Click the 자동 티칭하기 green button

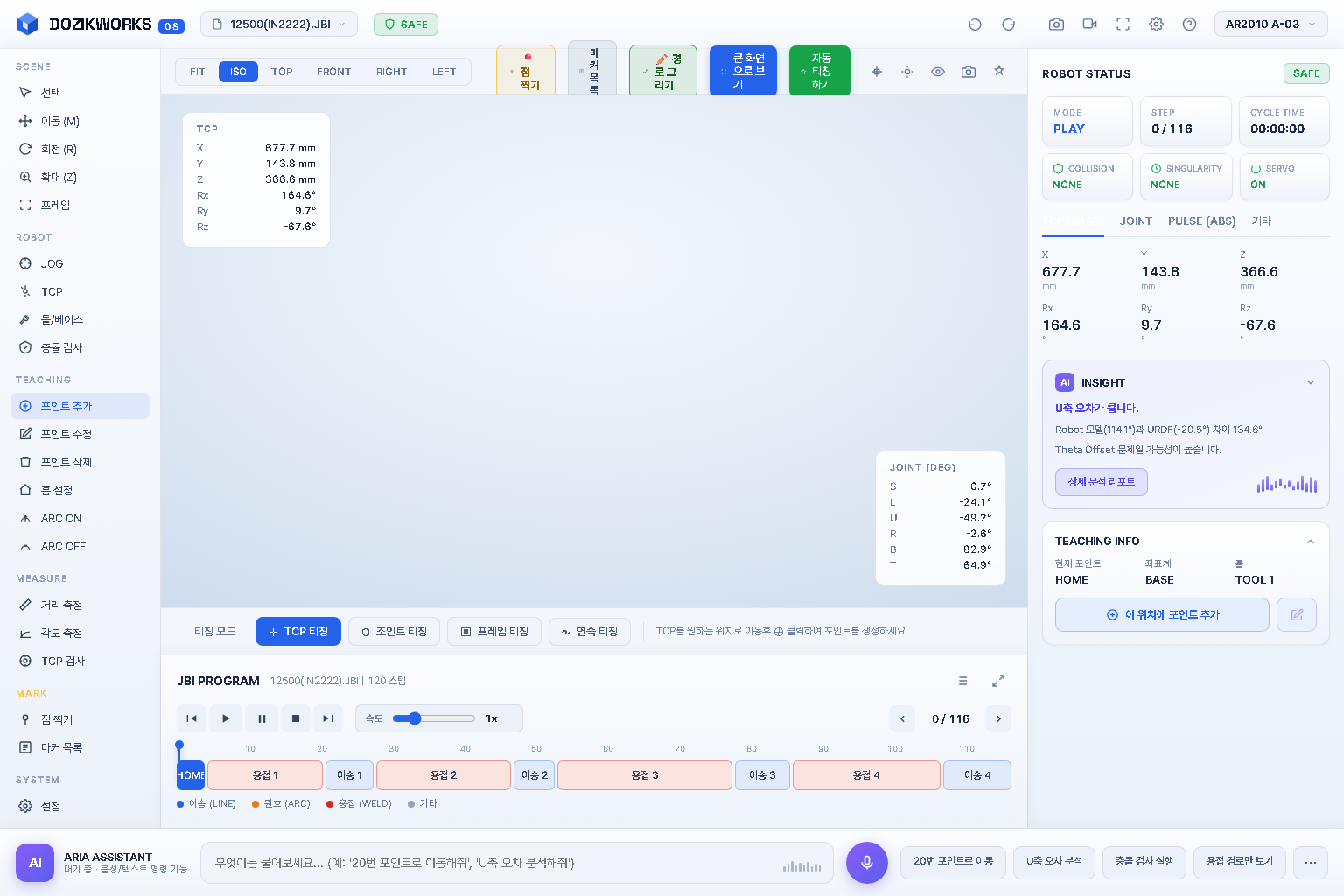pyautogui.click(x=820, y=71)
